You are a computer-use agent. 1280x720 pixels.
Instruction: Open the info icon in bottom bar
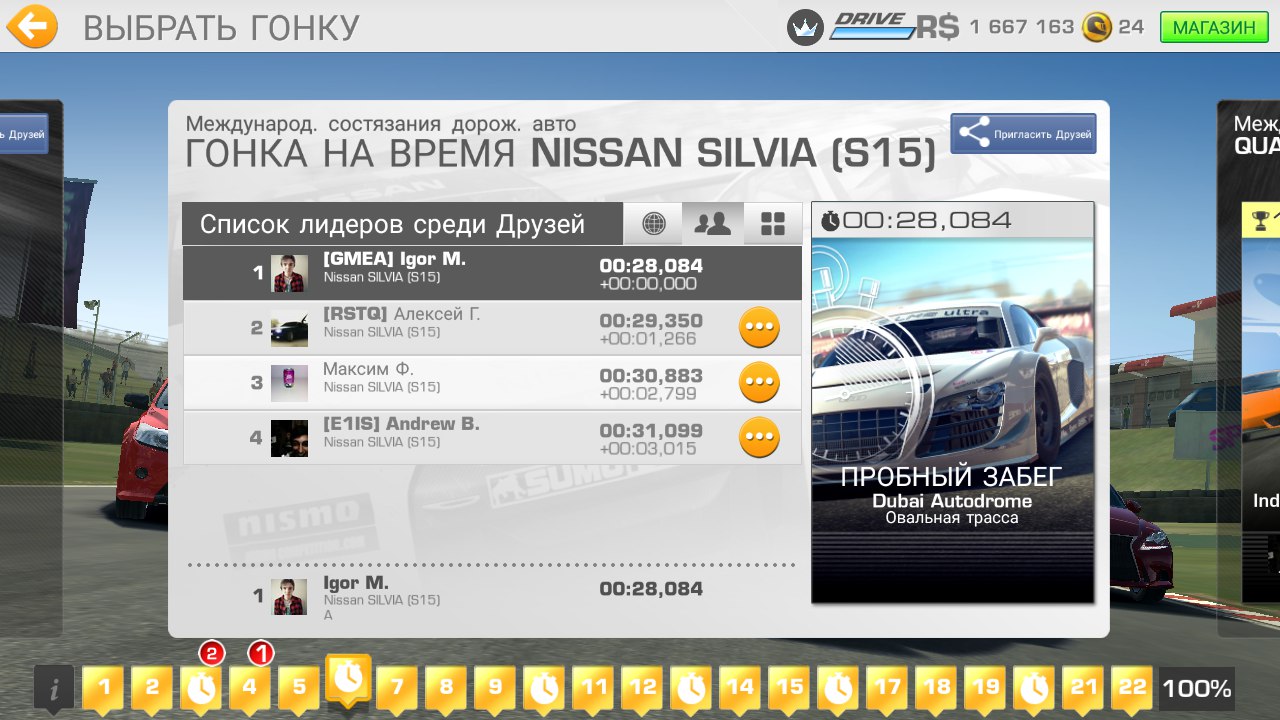coord(54,689)
